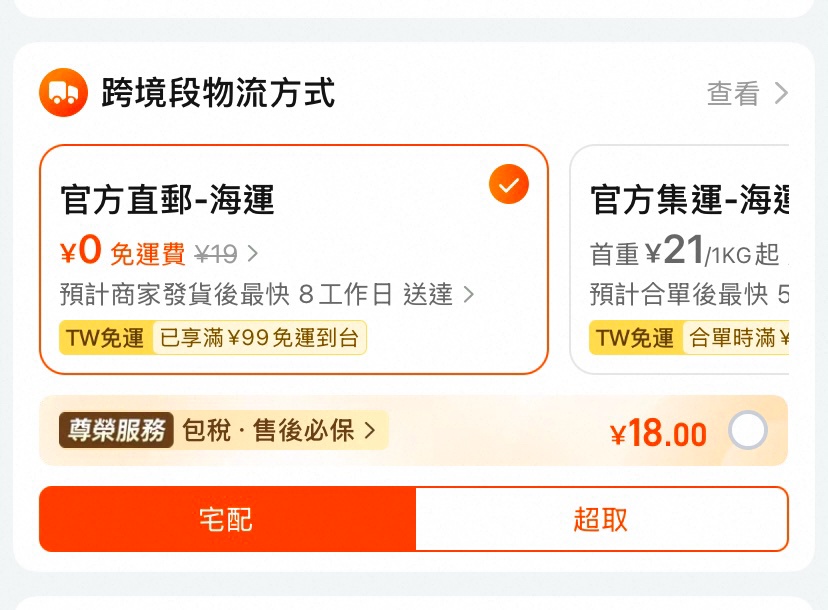The width and height of the screenshot is (828, 610).
Task: Expand the 8工作日 delivery estimate arrow
Action: pyautogui.click(x=469, y=294)
